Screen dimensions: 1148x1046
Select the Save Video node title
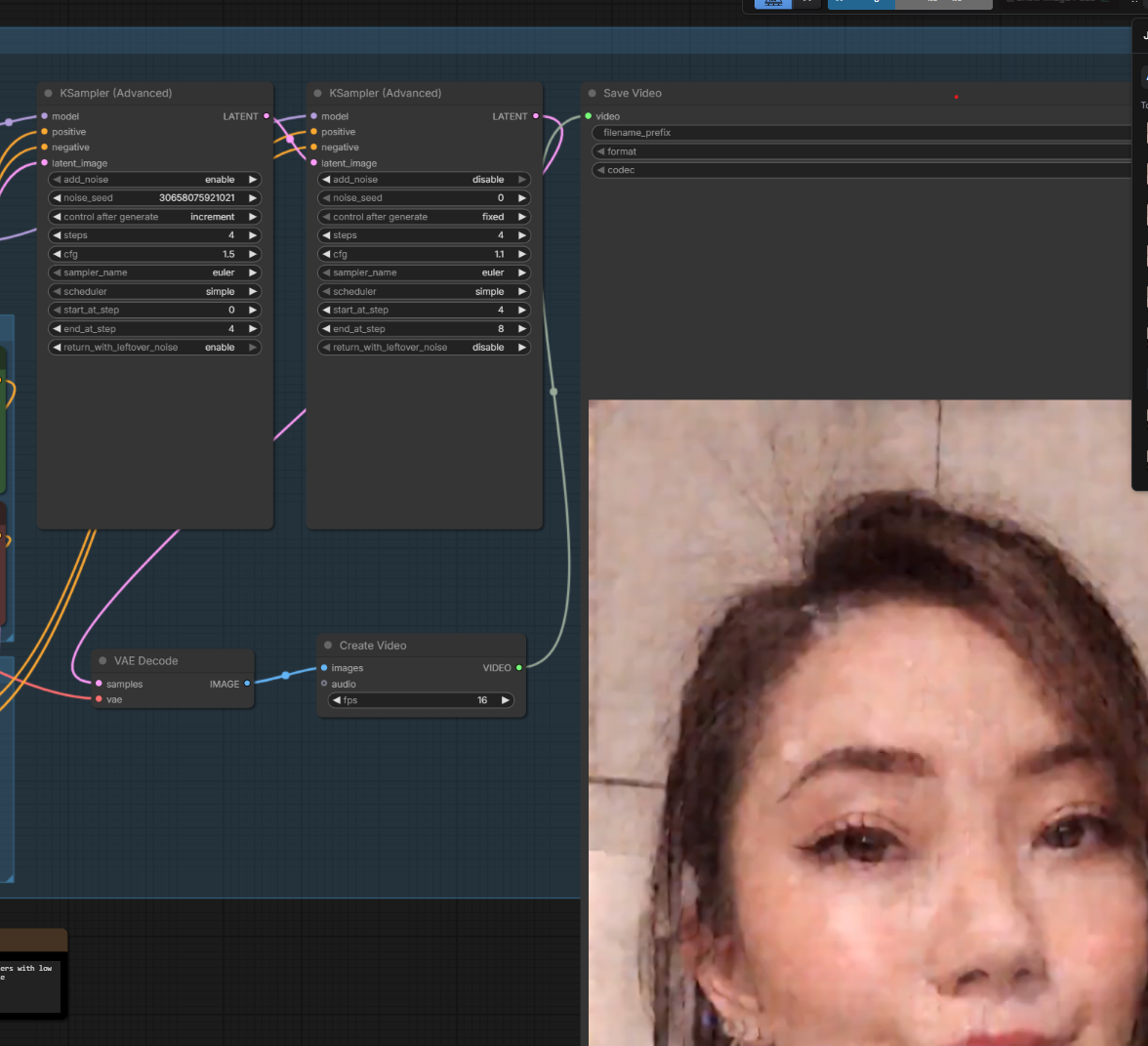click(633, 93)
